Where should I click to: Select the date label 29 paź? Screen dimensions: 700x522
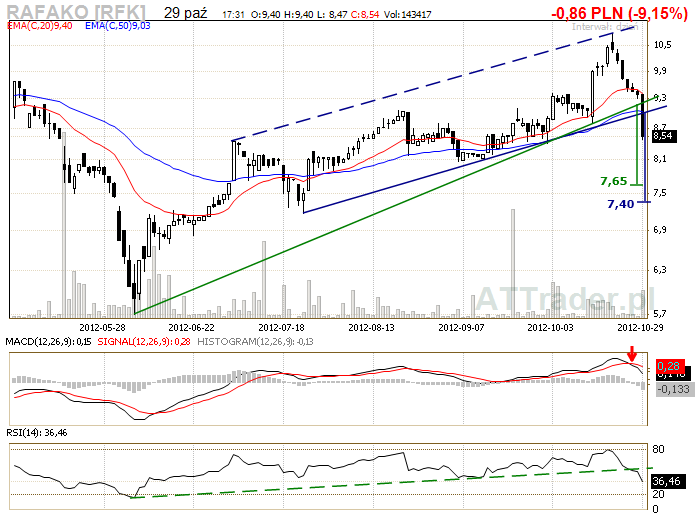[x=185, y=13]
